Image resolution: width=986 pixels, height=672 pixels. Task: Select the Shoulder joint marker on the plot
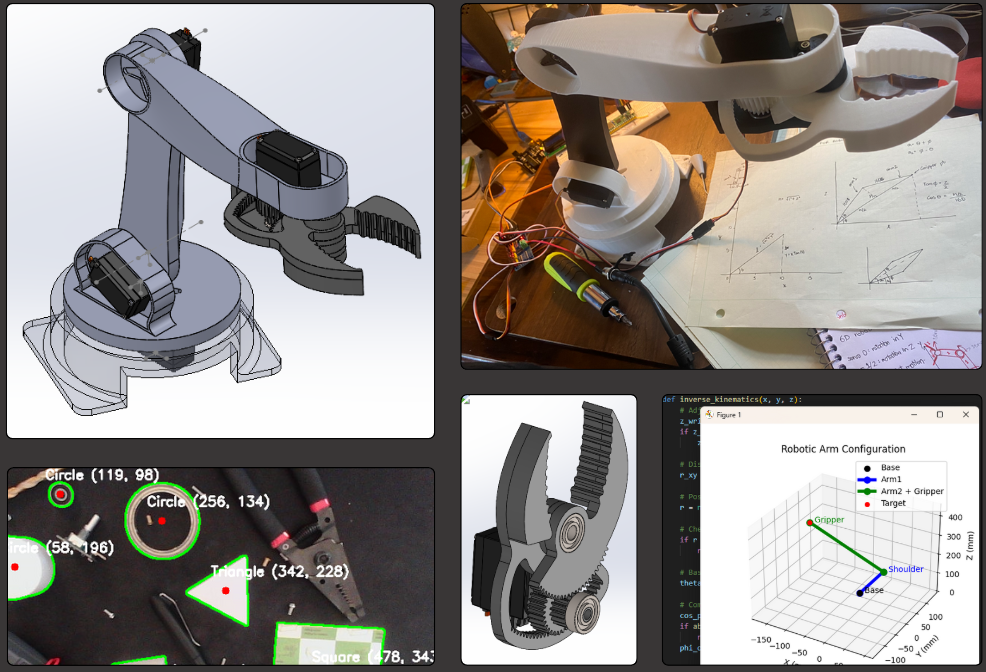[886, 571]
